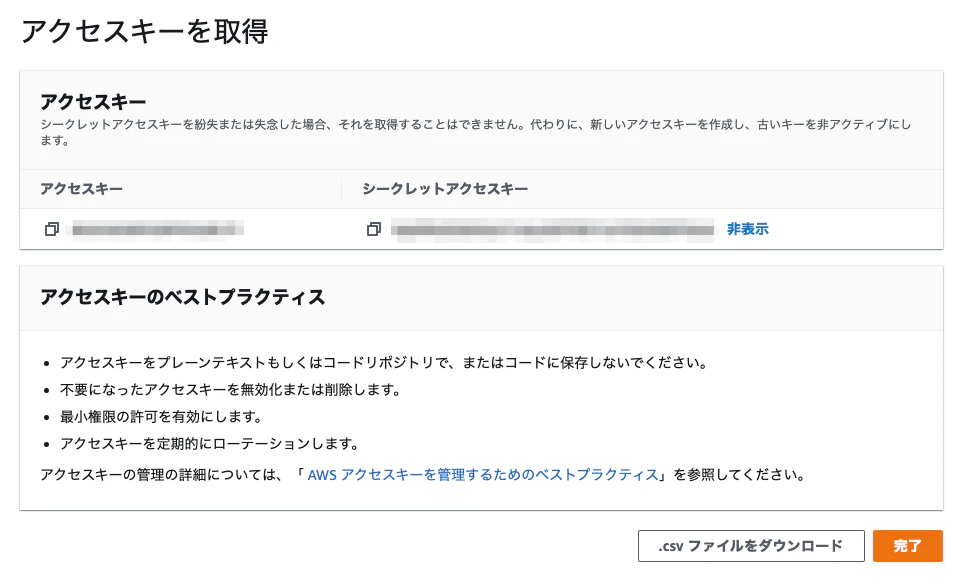
Task: Select the blurred secret access key value
Action: pyautogui.click(x=553, y=230)
